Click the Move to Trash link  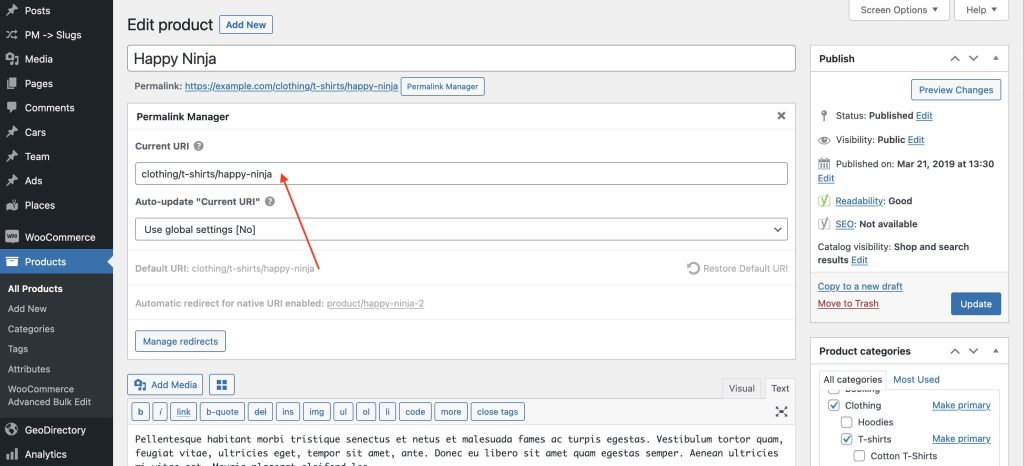click(848, 303)
